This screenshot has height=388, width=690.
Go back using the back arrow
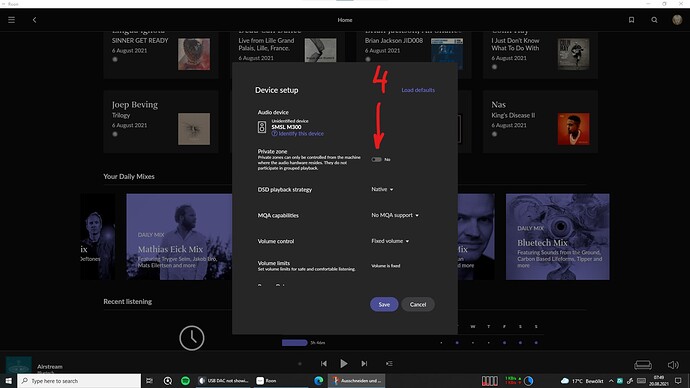34,20
